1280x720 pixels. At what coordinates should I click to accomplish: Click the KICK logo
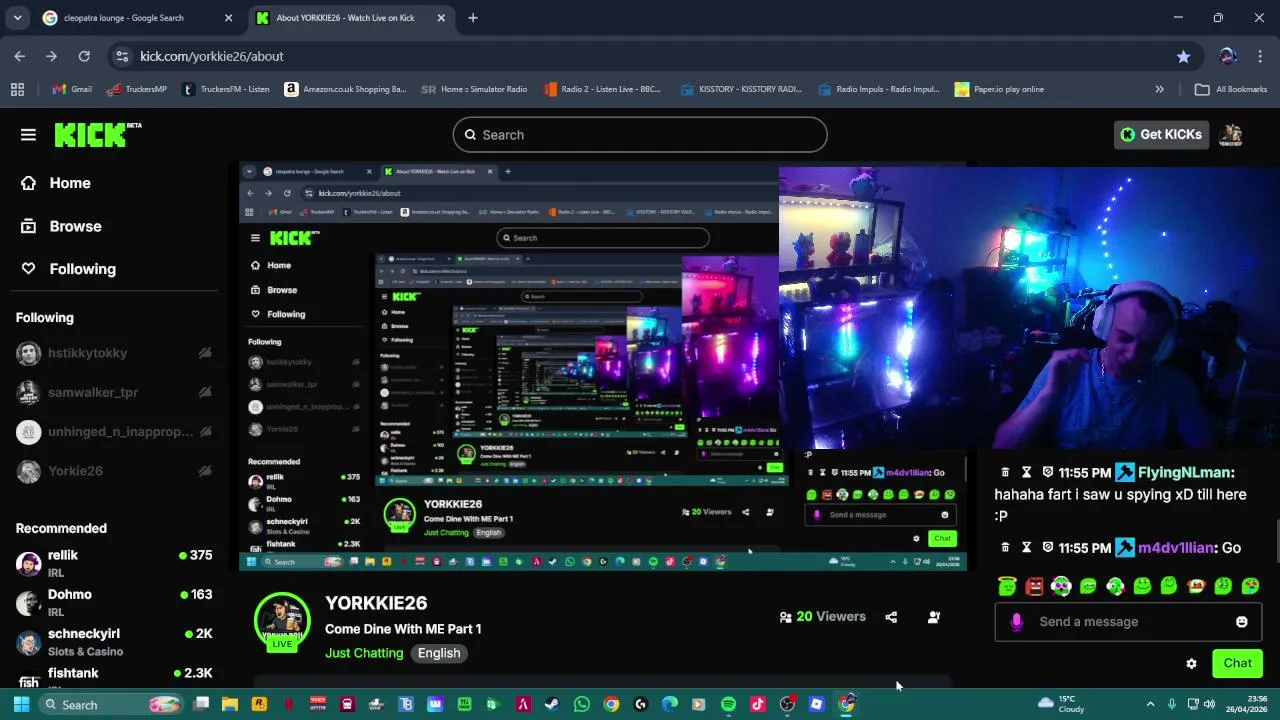[x=97, y=135]
